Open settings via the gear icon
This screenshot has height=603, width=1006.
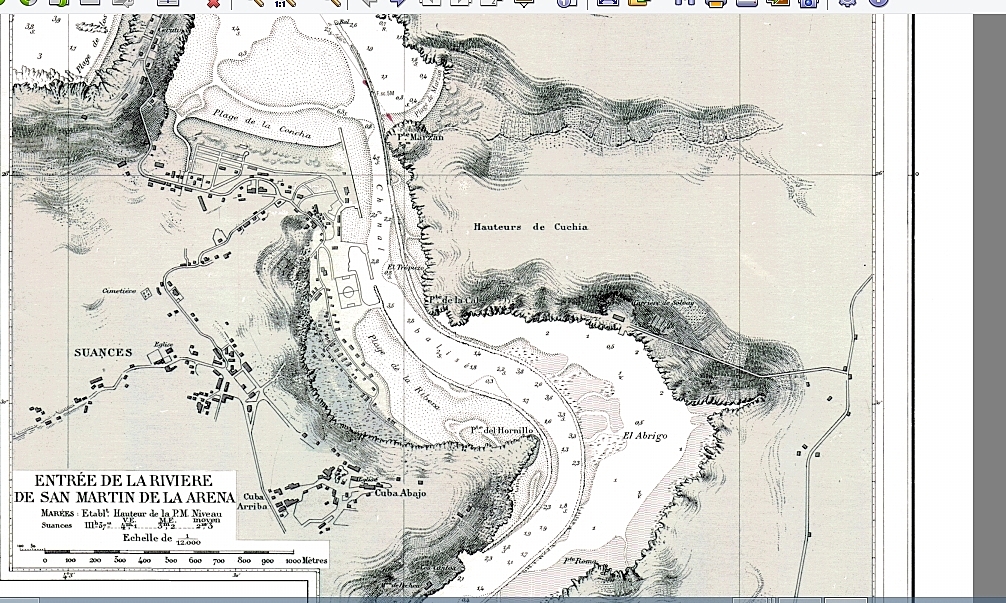tap(848, 3)
